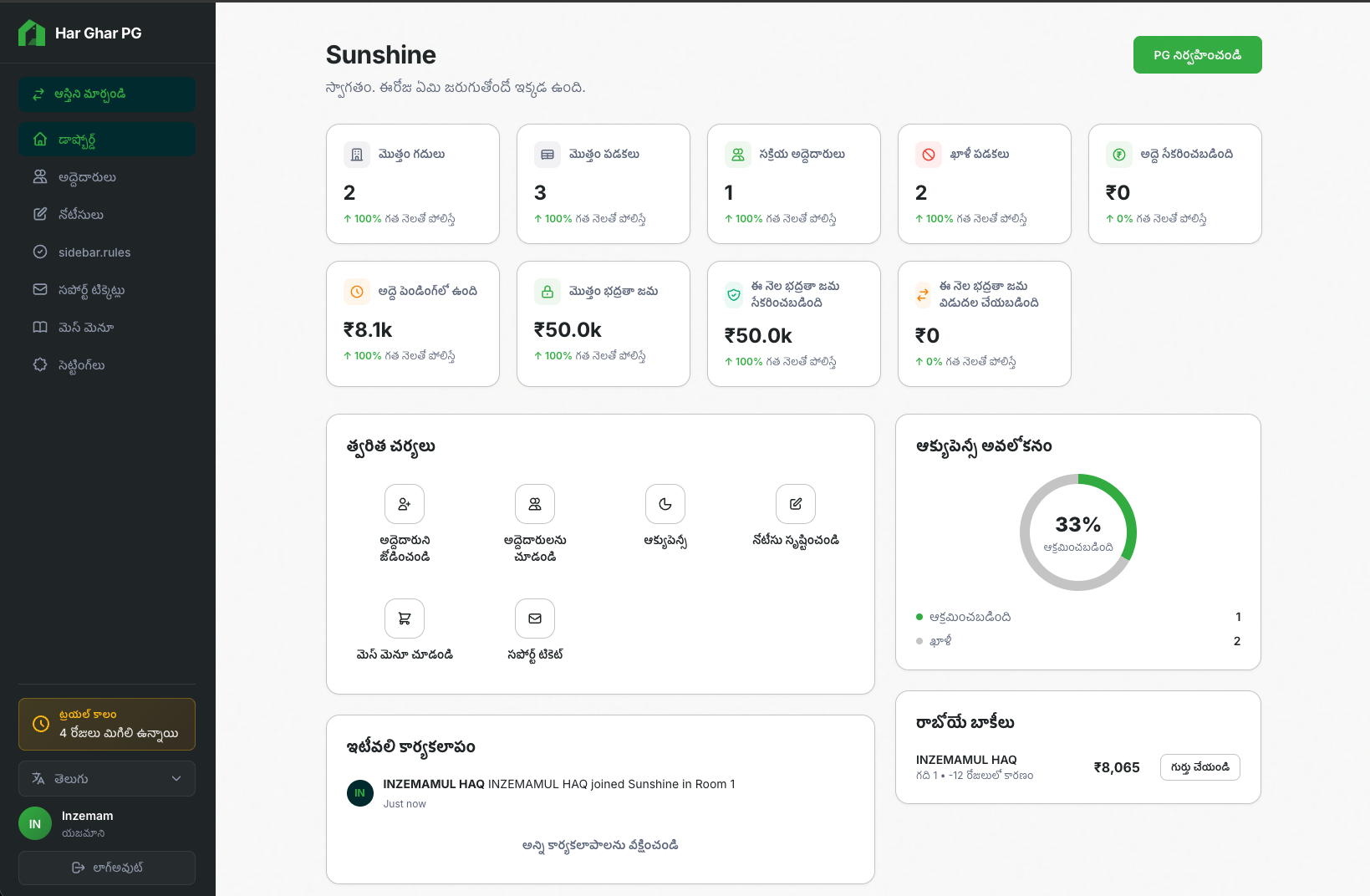
Task: Click the create notice pencil icon
Action: pos(795,504)
